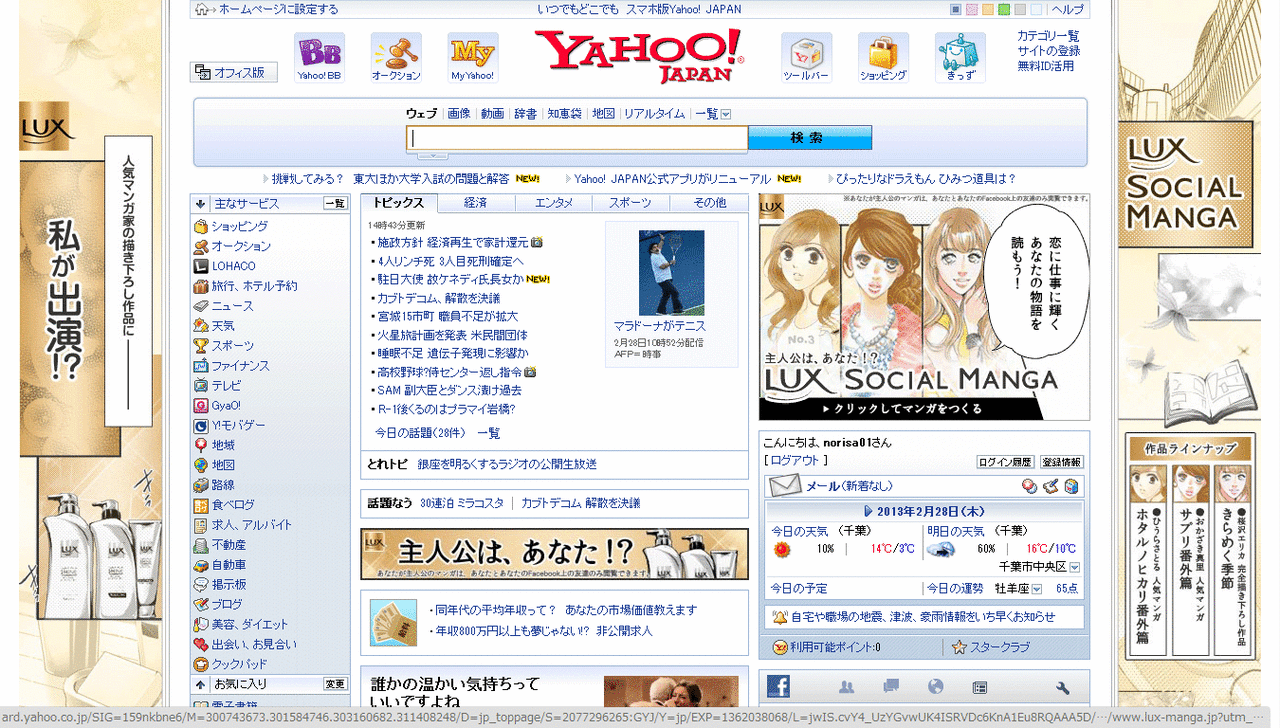
Task: Open 不動産 in the services sidebar
Action: [229, 545]
